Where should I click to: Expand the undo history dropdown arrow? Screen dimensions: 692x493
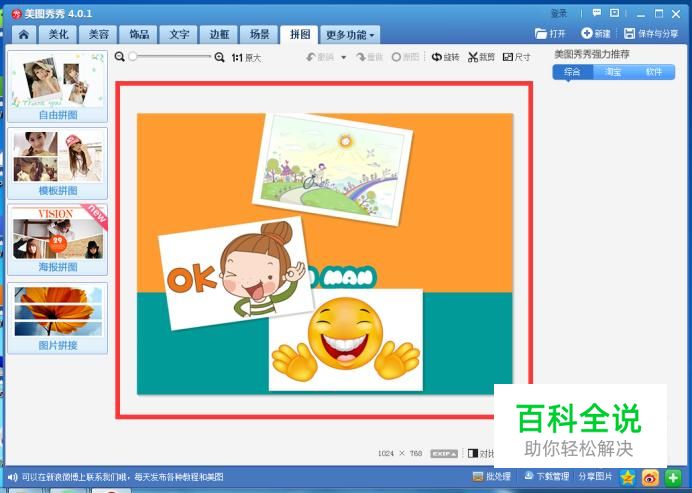click(343, 57)
